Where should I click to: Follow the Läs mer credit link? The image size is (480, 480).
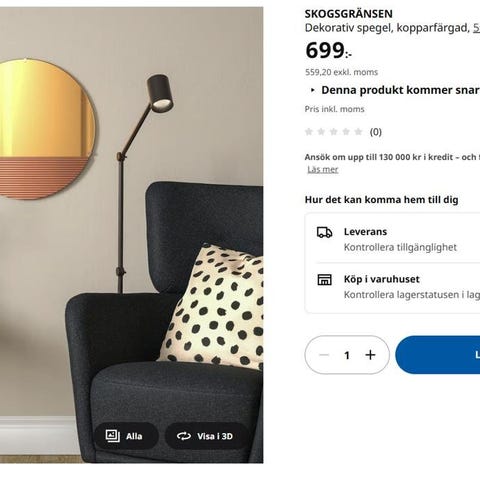click(323, 169)
